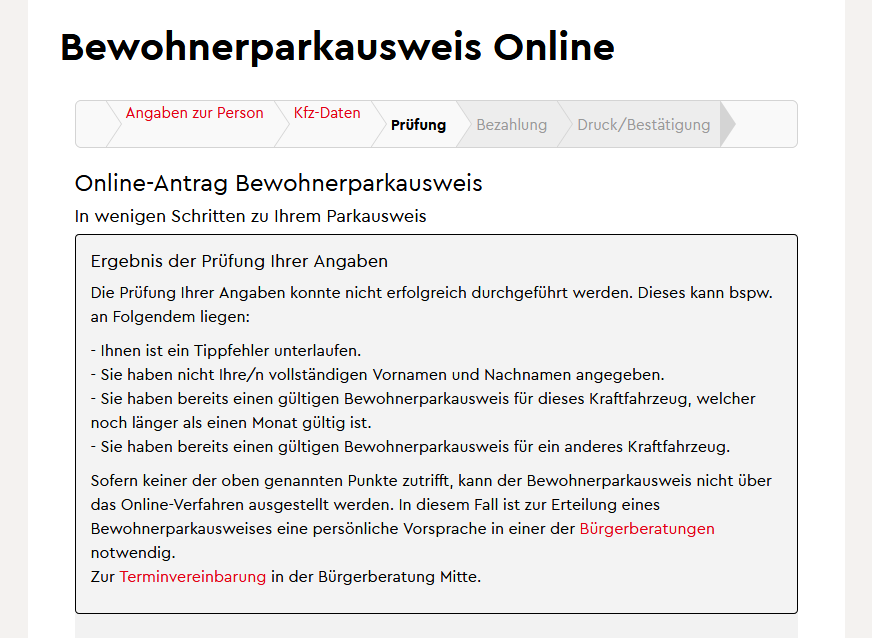Click the sentence starting Die Prüfung Ihrer Angaben
Viewport: 872px width, 638px height.
pos(430,294)
